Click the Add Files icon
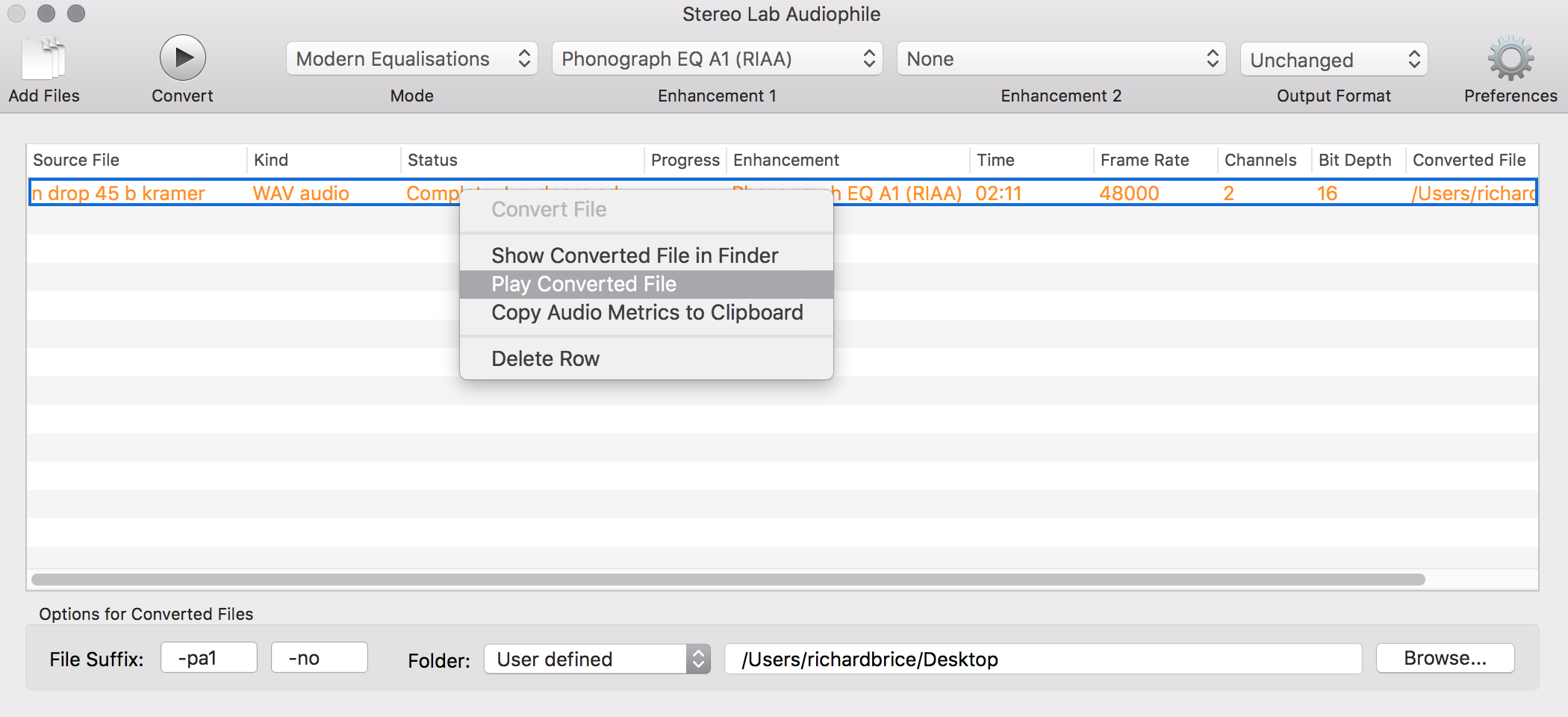Viewport: 1568px width, 717px height. coord(44,58)
